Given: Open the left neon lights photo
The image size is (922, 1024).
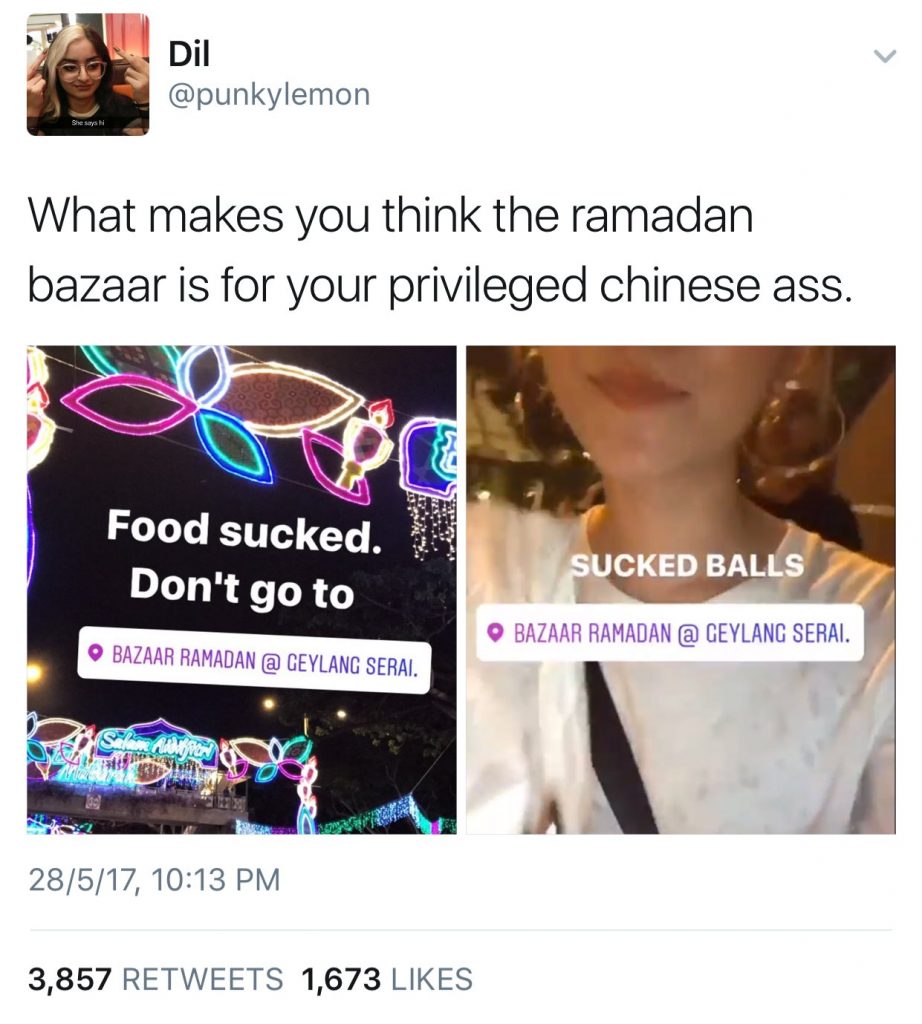Looking at the screenshot, I should coord(242,590).
